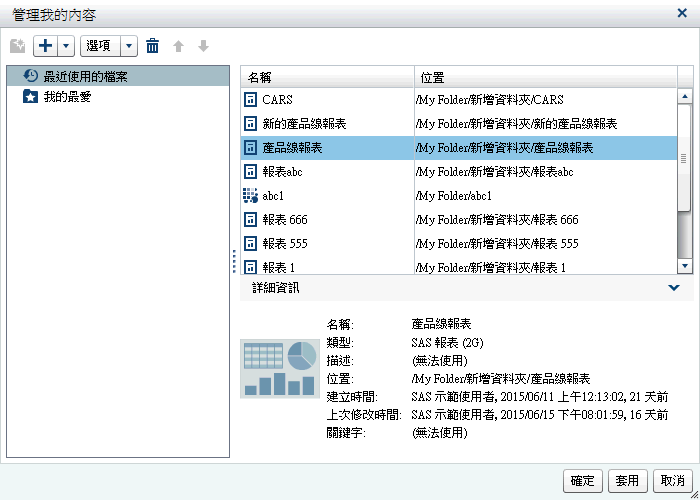700x500 pixels.
Task: Click the 套用 button
Action: pos(627,480)
